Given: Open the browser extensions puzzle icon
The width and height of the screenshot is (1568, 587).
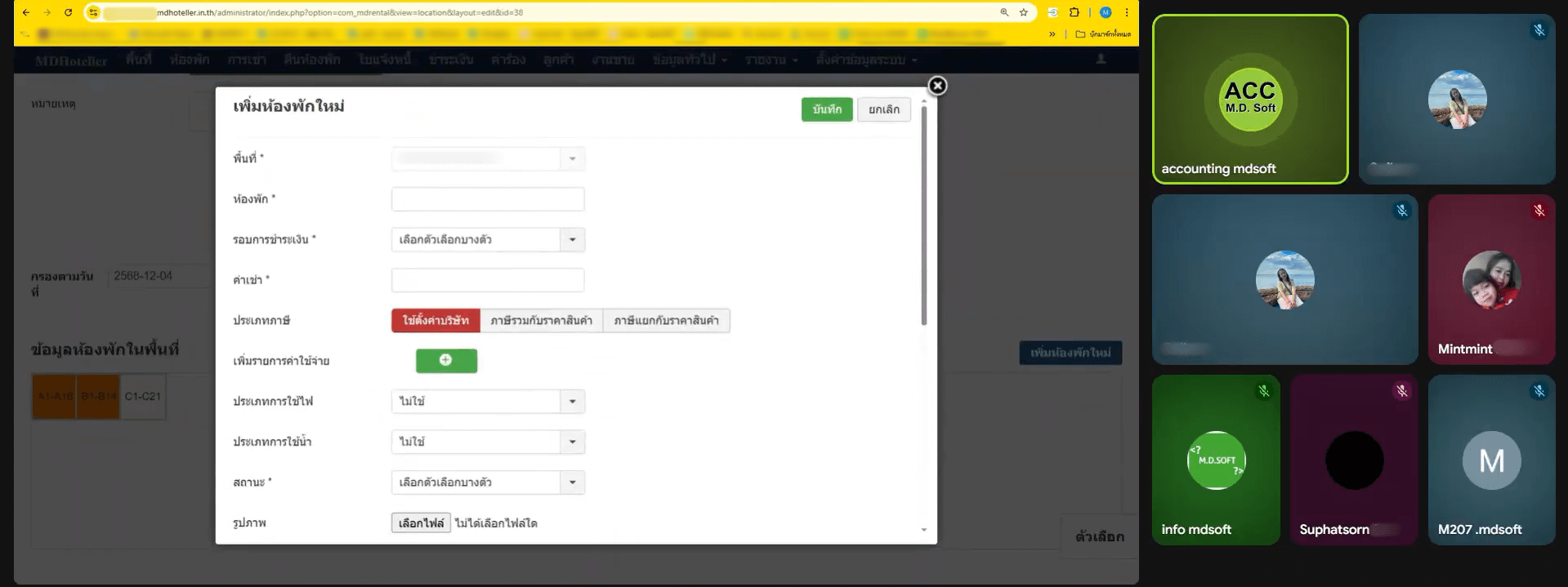Looking at the screenshot, I should [x=1074, y=12].
